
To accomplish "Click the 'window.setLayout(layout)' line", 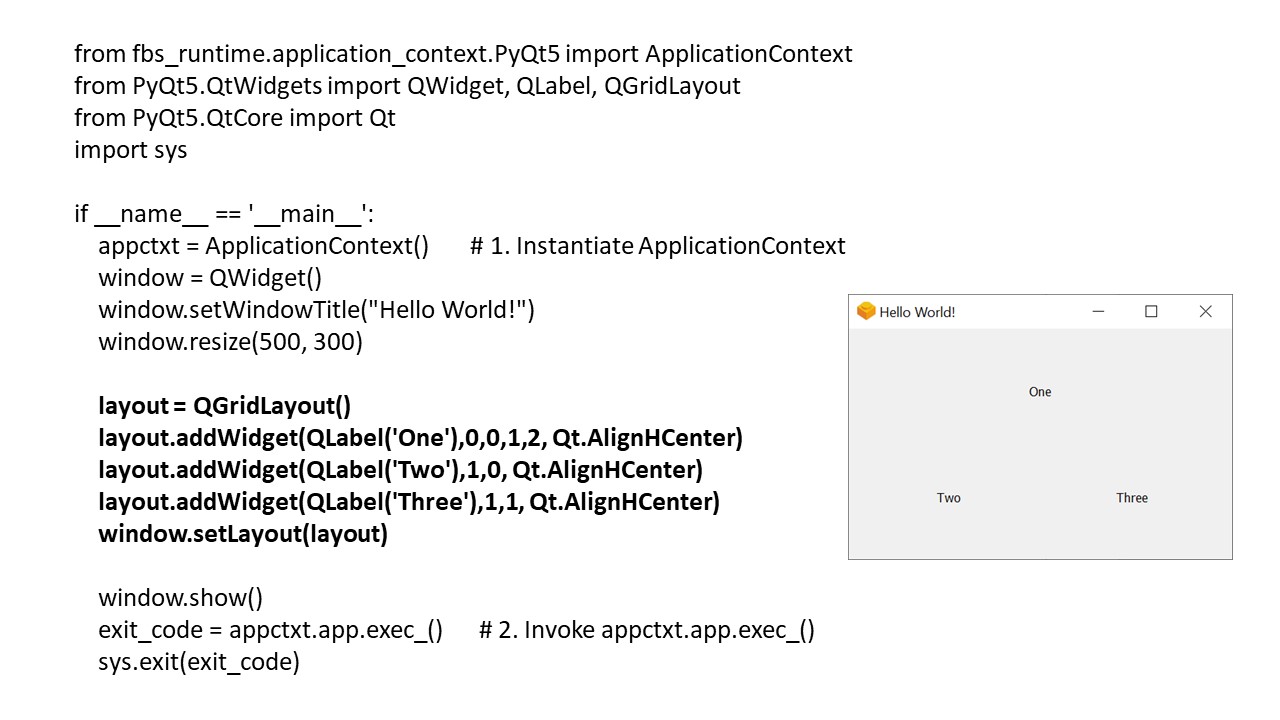I will click(242, 534).
